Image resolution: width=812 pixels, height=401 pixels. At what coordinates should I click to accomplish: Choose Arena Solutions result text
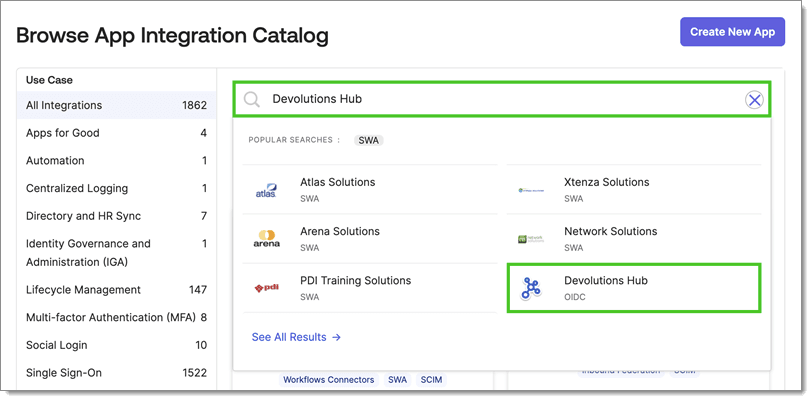340,232
